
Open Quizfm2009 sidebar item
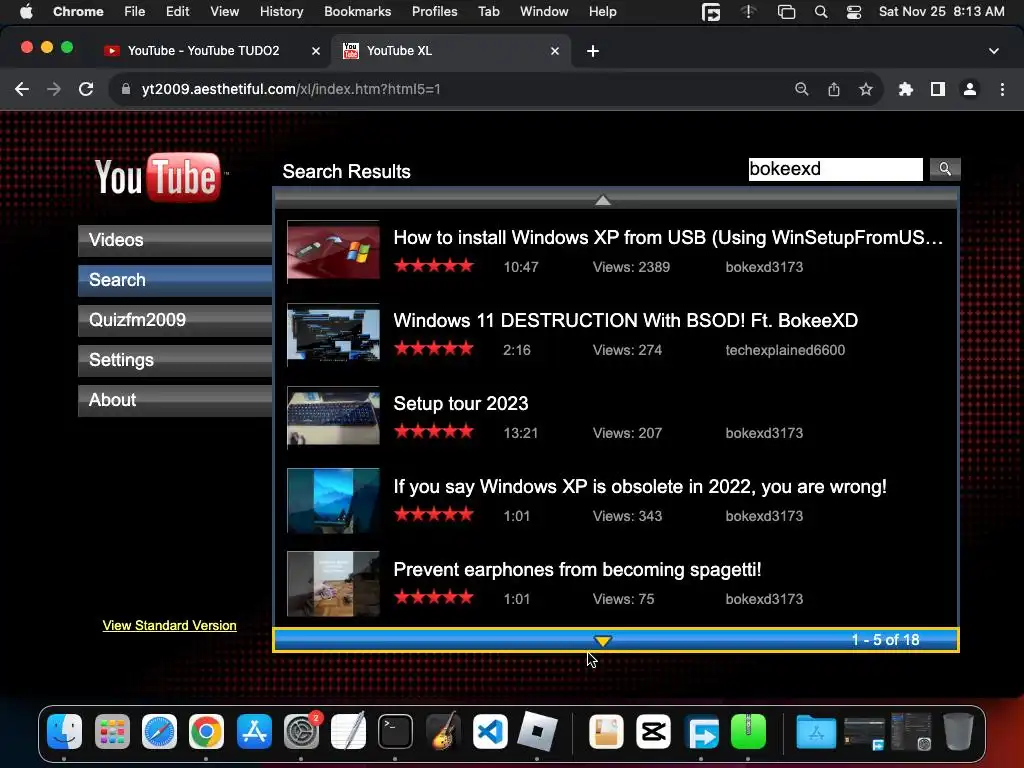click(x=175, y=320)
